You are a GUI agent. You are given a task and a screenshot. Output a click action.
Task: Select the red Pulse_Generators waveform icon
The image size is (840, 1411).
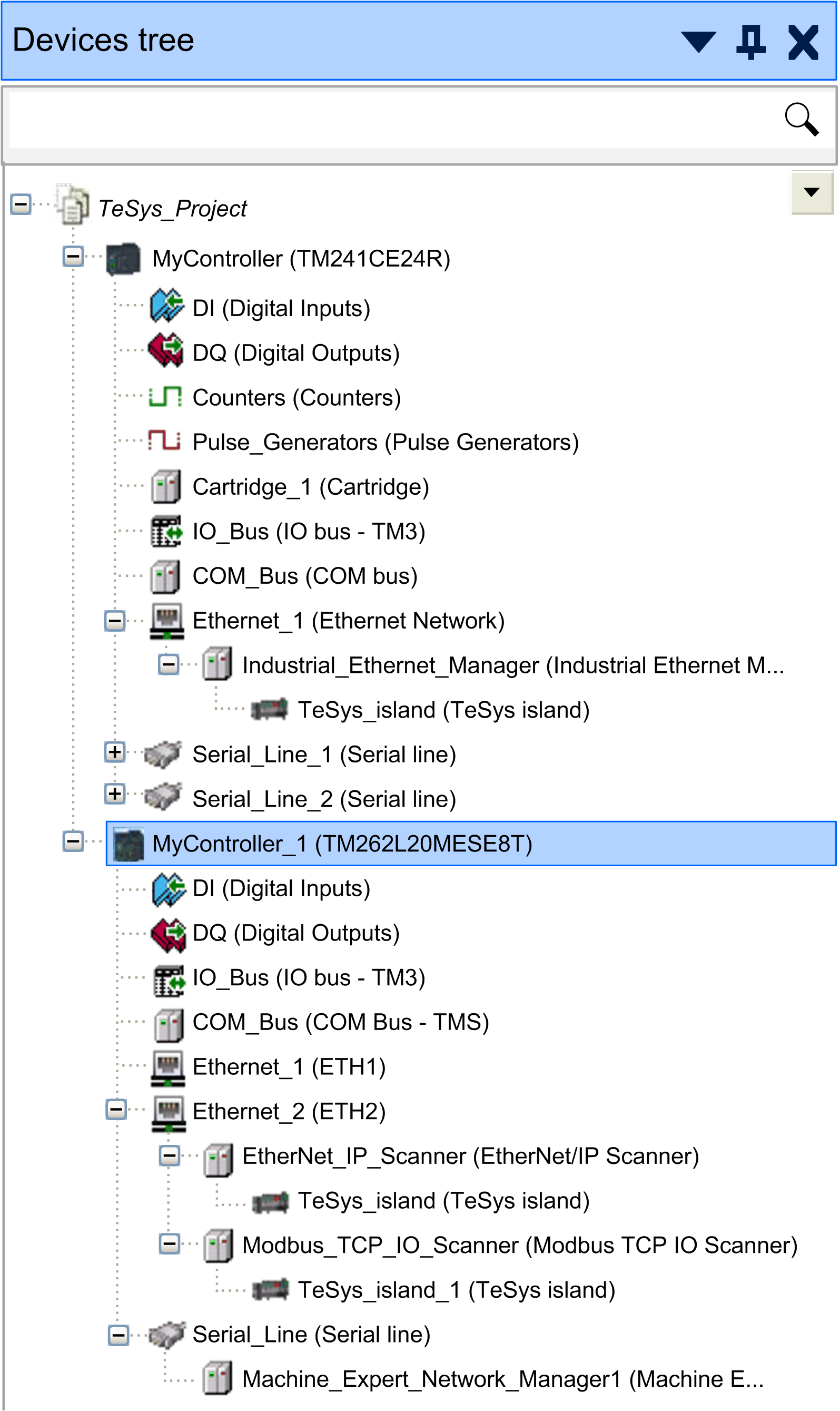point(164,440)
